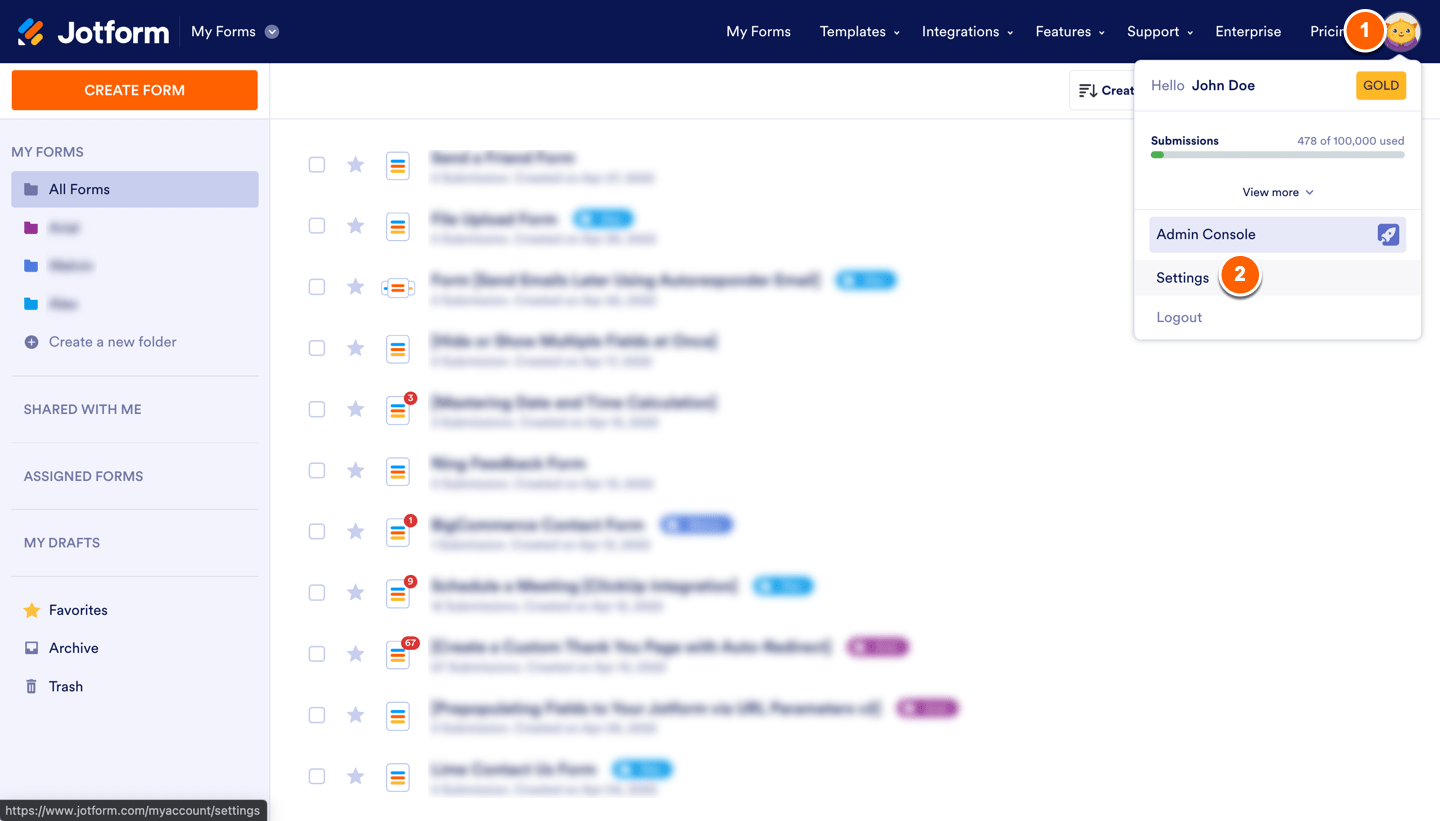Star the Lime Contact Us Form

pyautogui.click(x=355, y=776)
